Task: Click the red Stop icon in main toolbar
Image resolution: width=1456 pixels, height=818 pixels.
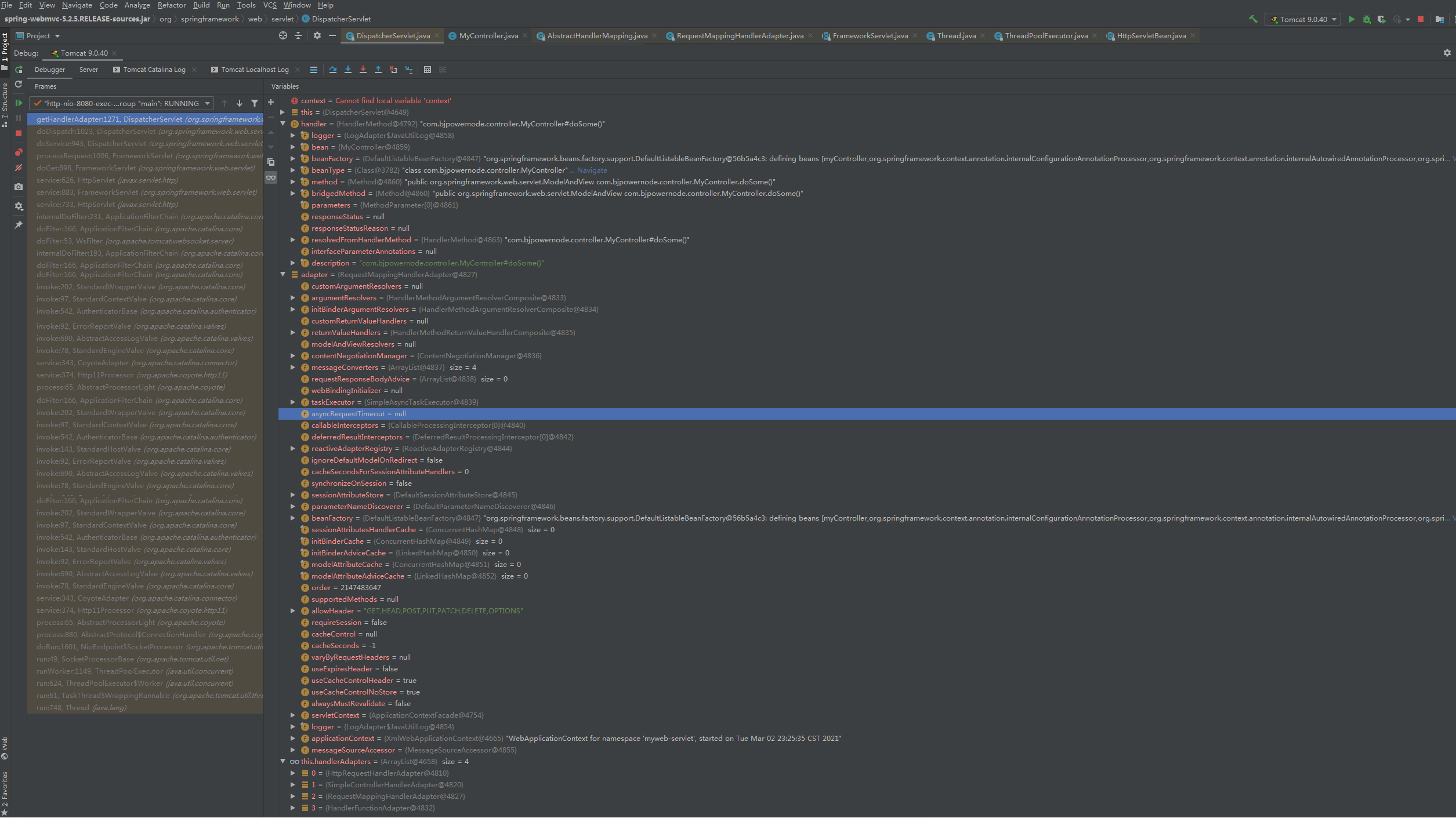Action: point(1421,19)
